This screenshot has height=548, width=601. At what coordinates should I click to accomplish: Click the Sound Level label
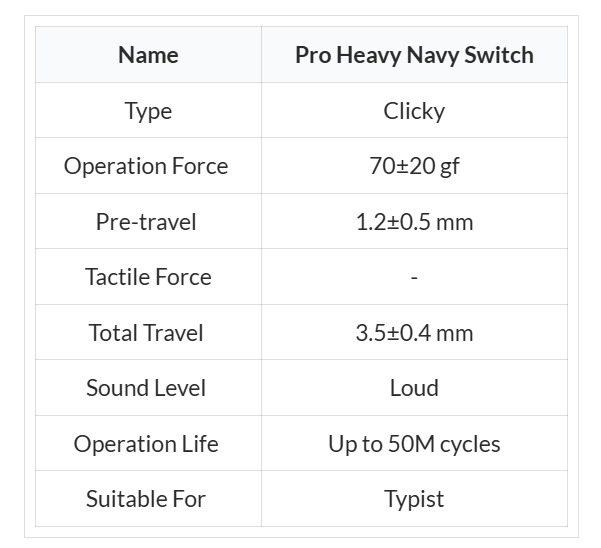pos(146,388)
